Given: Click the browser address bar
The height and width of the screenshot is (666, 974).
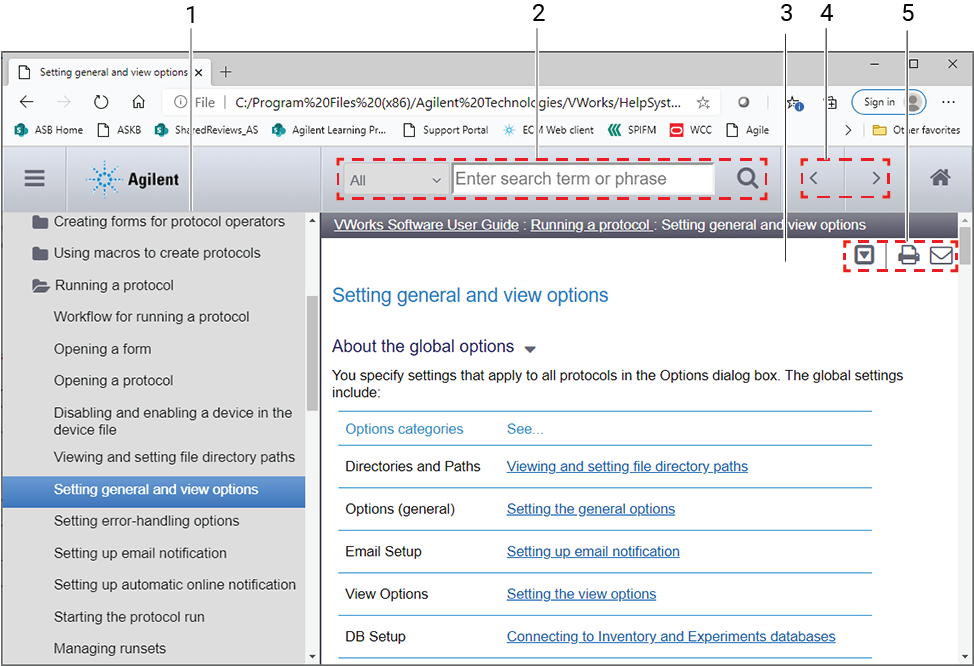Looking at the screenshot, I should [457, 103].
